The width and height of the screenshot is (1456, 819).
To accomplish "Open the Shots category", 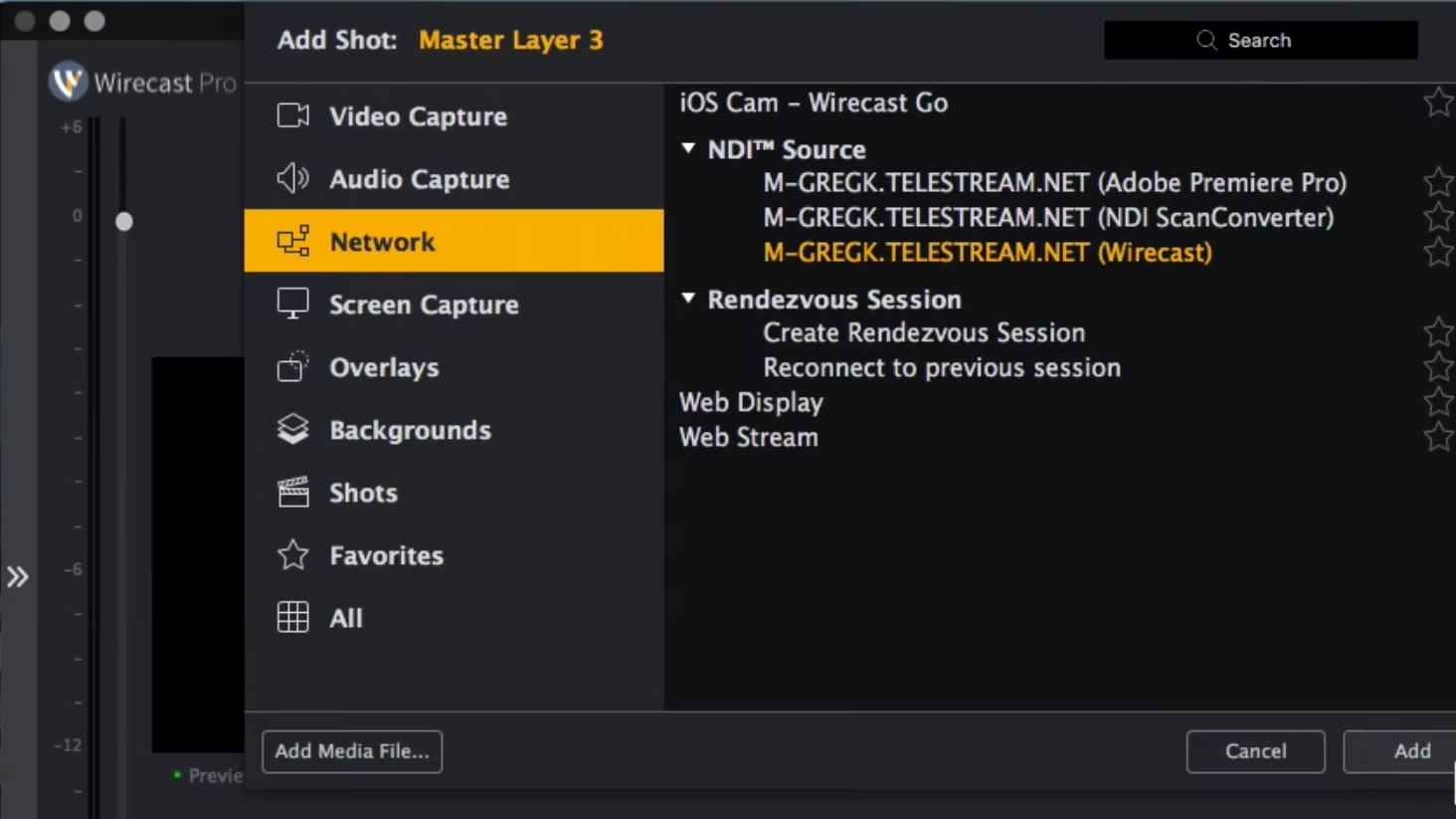I will [454, 492].
